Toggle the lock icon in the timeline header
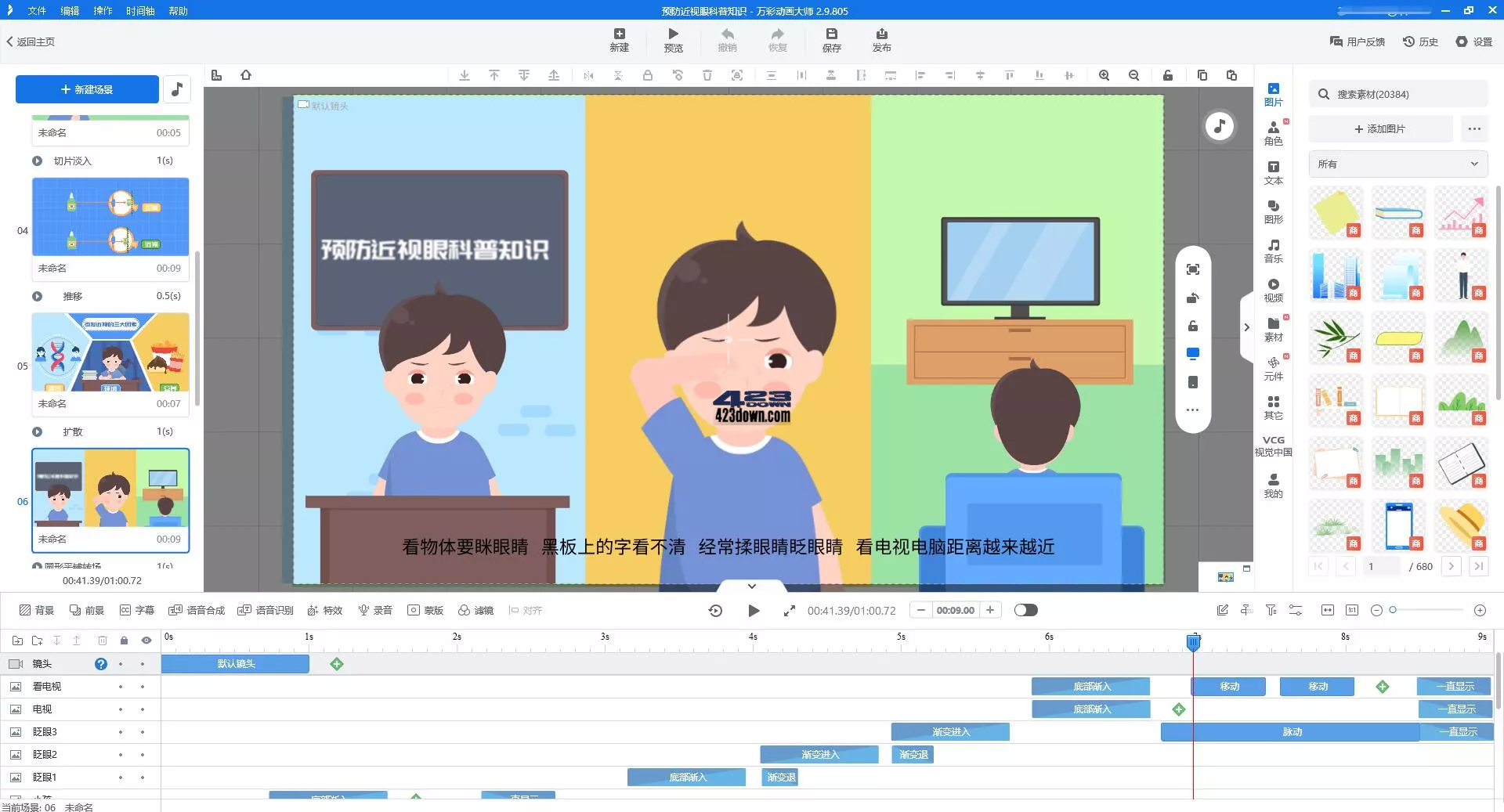This screenshot has height=812, width=1504. (x=124, y=641)
